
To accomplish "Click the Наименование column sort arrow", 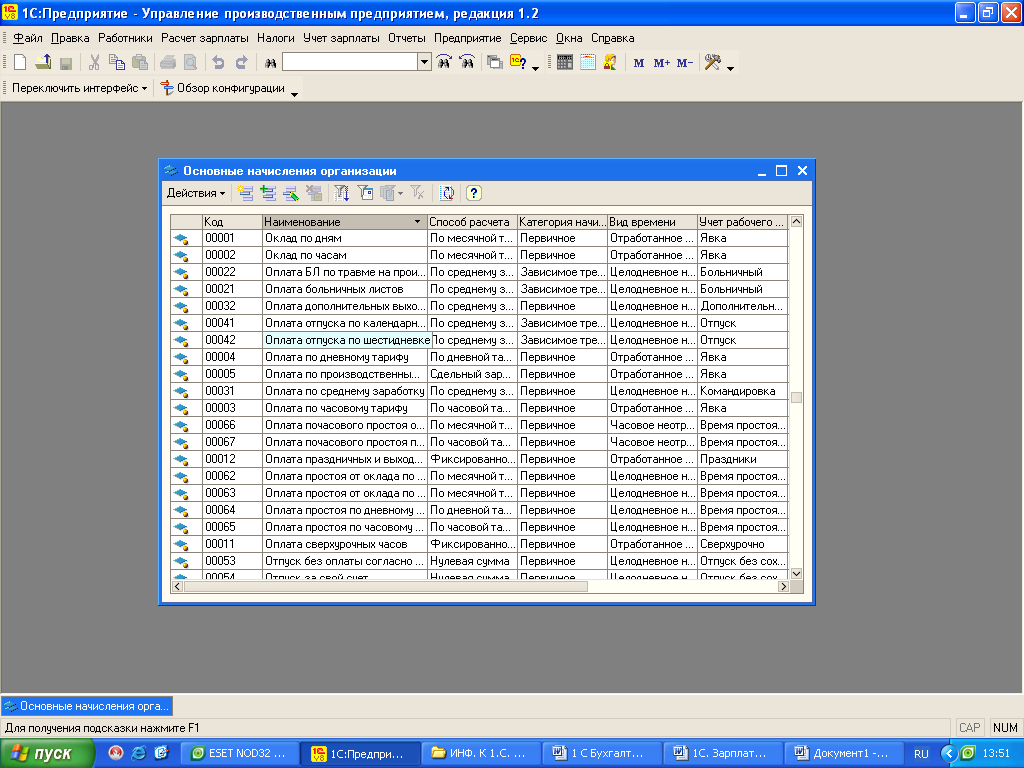I will pos(417,222).
